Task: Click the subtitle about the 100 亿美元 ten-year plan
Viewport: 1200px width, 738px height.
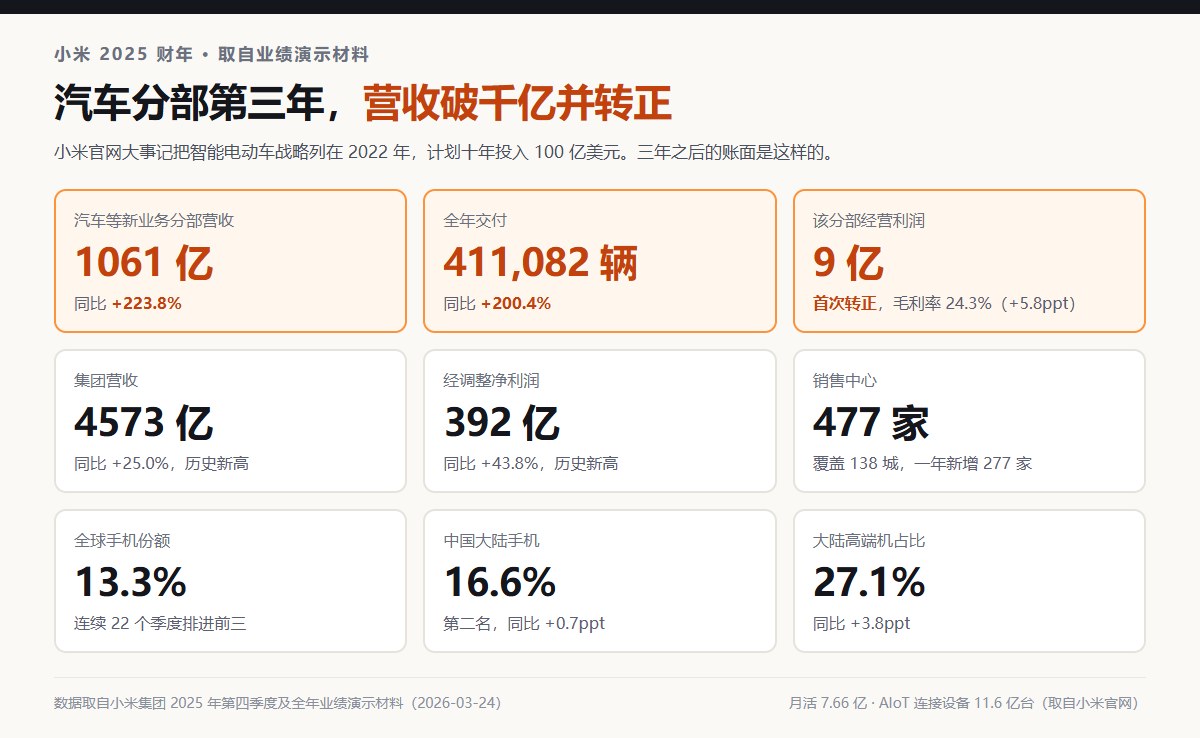Action: [x=444, y=153]
